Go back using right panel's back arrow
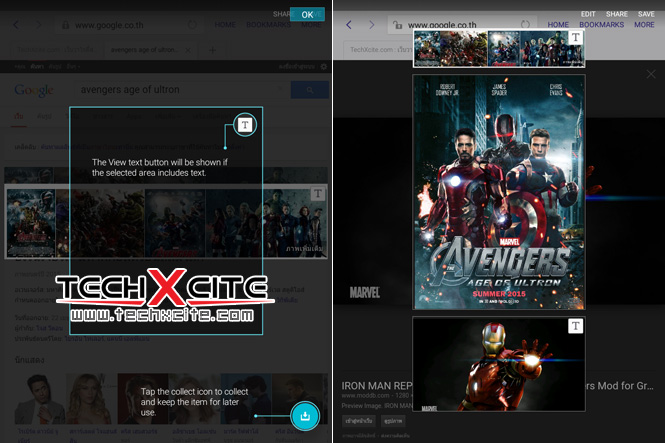This screenshot has width=665, height=443. coord(349,25)
